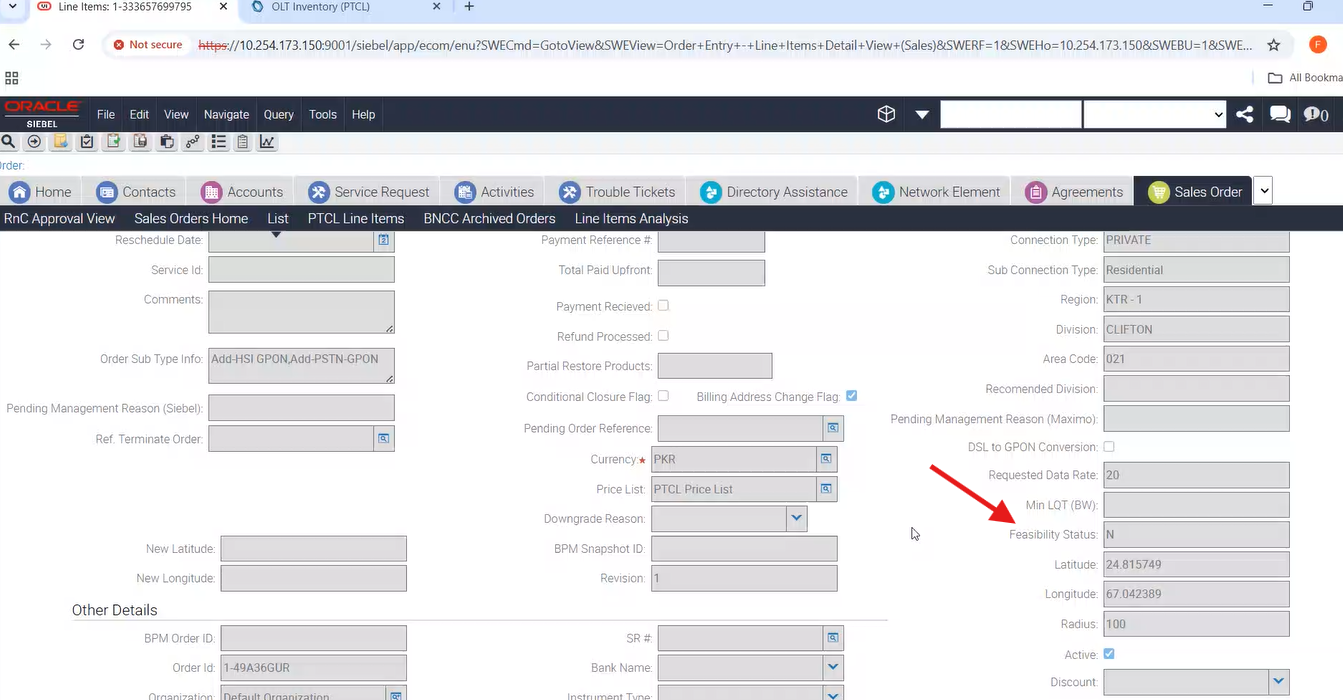Uncheck the Billing Address Change Flag checkbox
The image size is (1343, 700).
pos(851,396)
